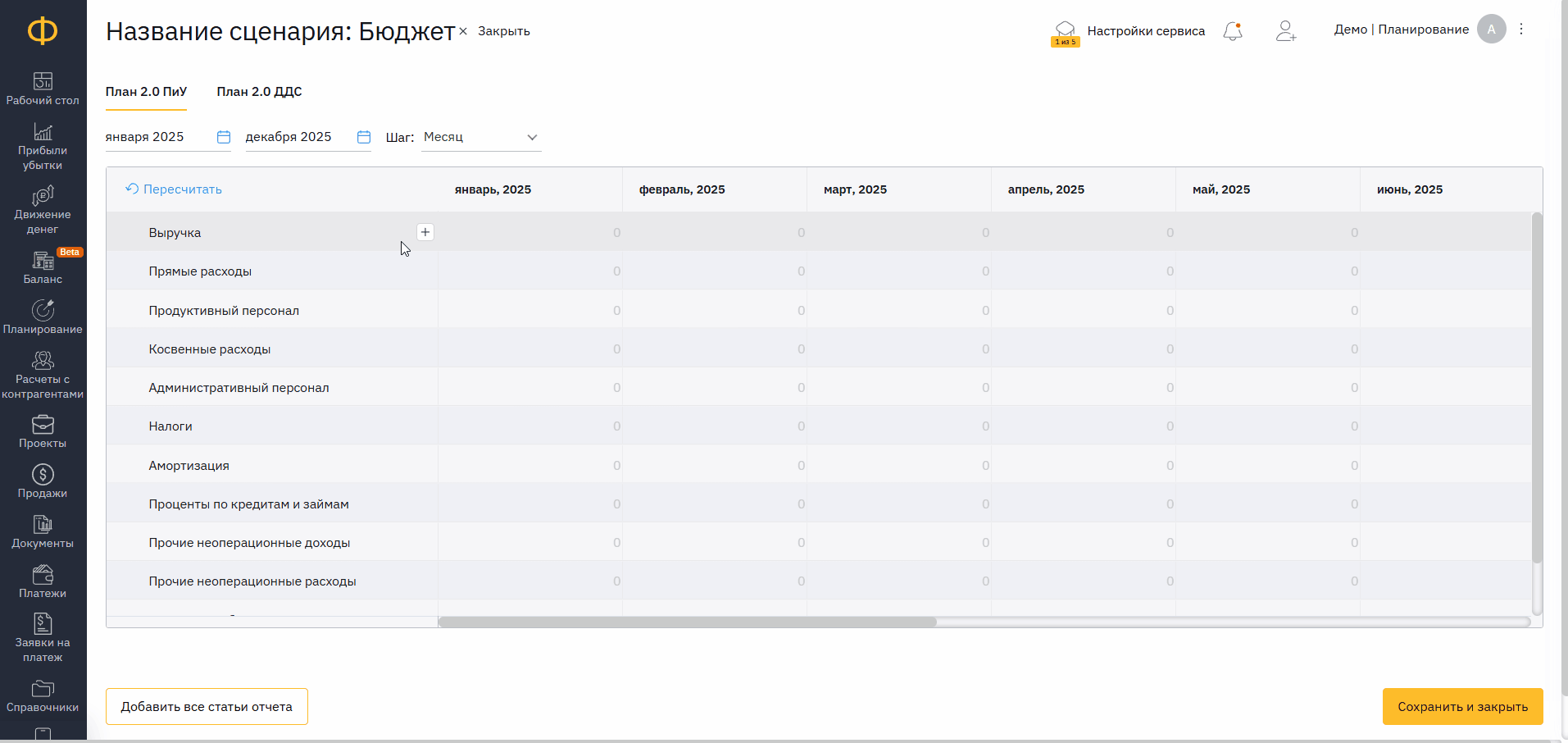Click the horizontal table scrollbar
Image resolution: width=1568 pixels, height=743 pixels.
[x=687, y=622]
